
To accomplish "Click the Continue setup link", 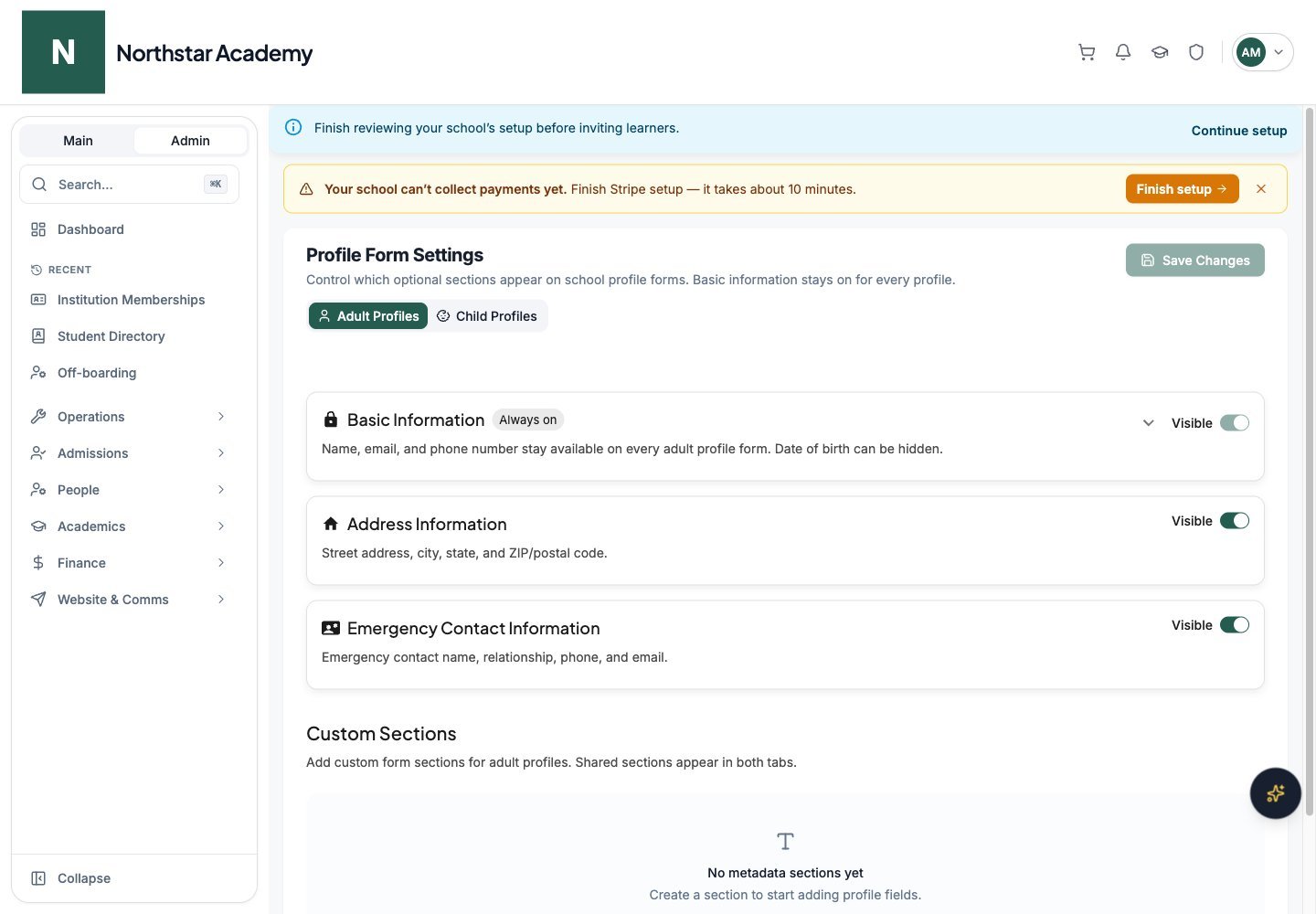I will point(1239,131).
